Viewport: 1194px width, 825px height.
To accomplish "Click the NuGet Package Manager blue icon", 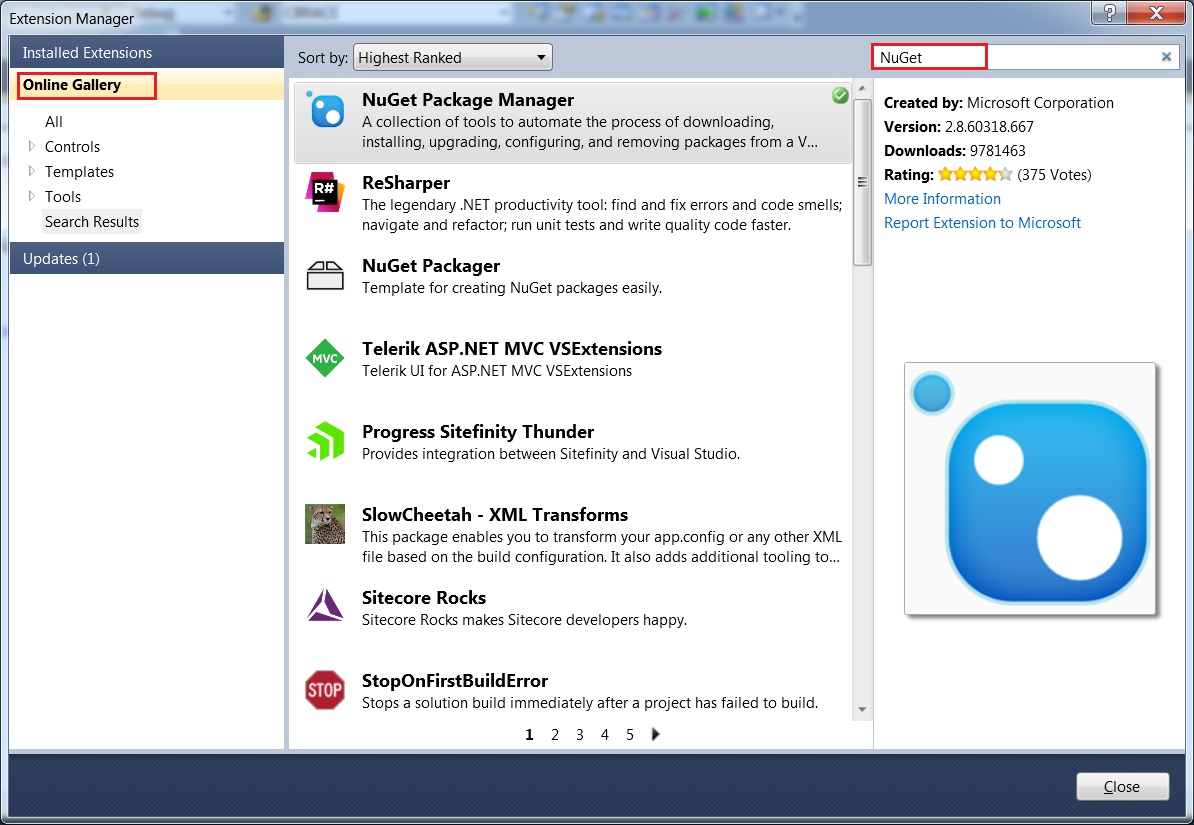I will 325,110.
